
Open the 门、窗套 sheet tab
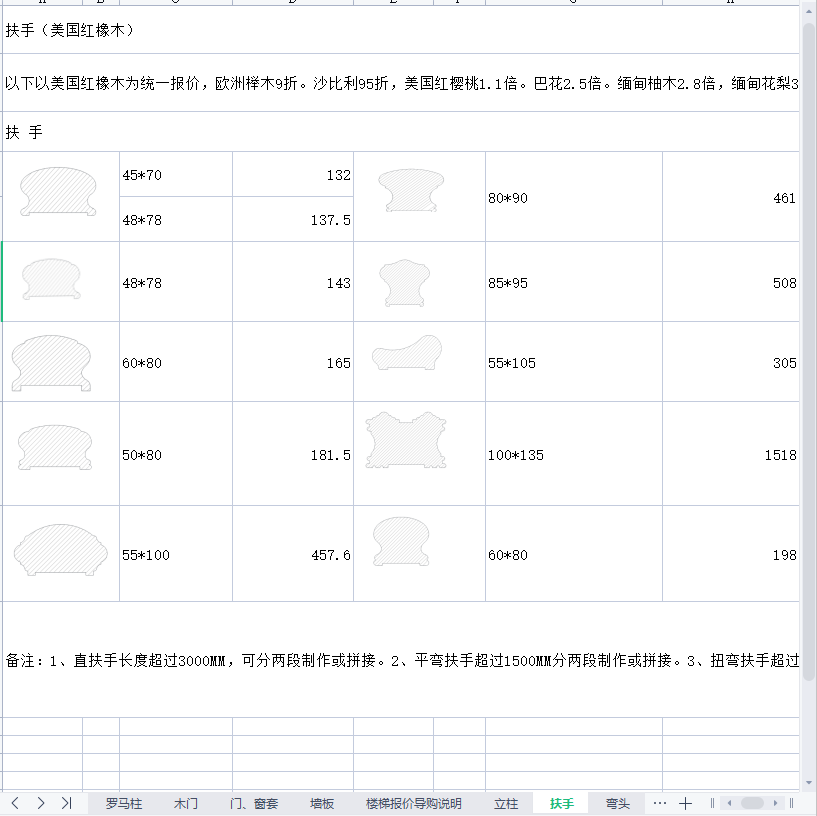[254, 803]
